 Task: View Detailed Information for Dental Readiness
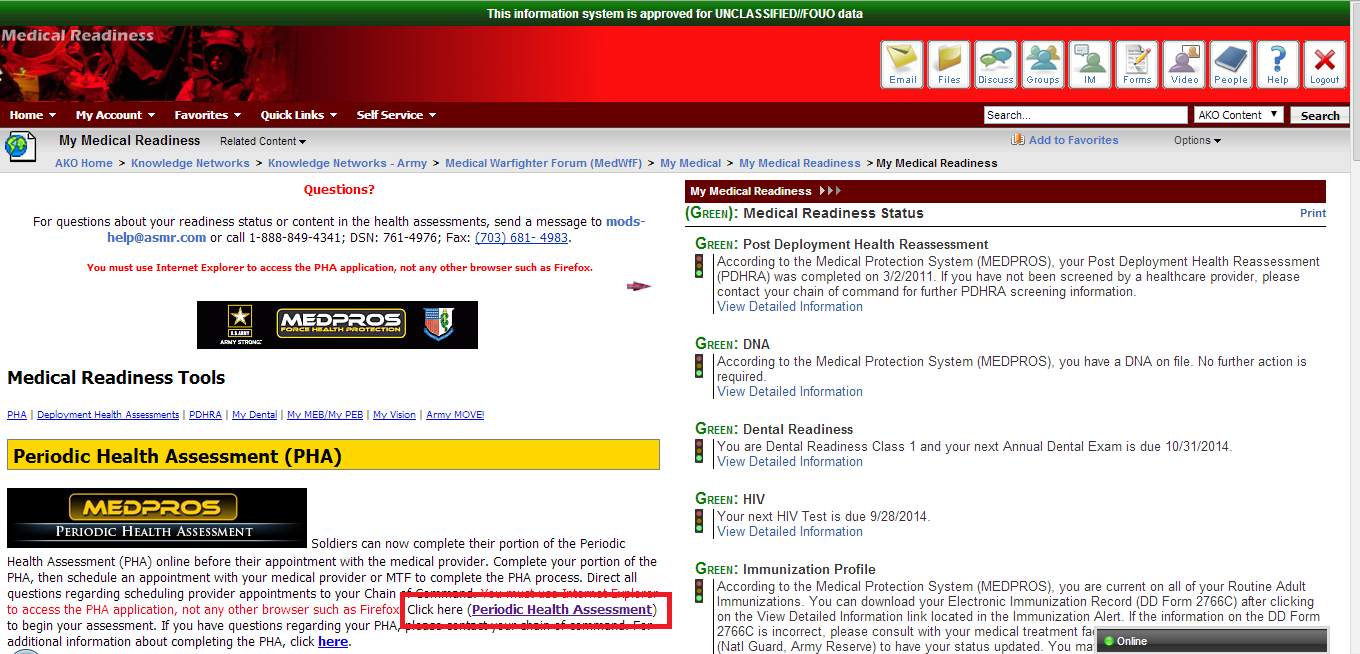click(x=789, y=461)
